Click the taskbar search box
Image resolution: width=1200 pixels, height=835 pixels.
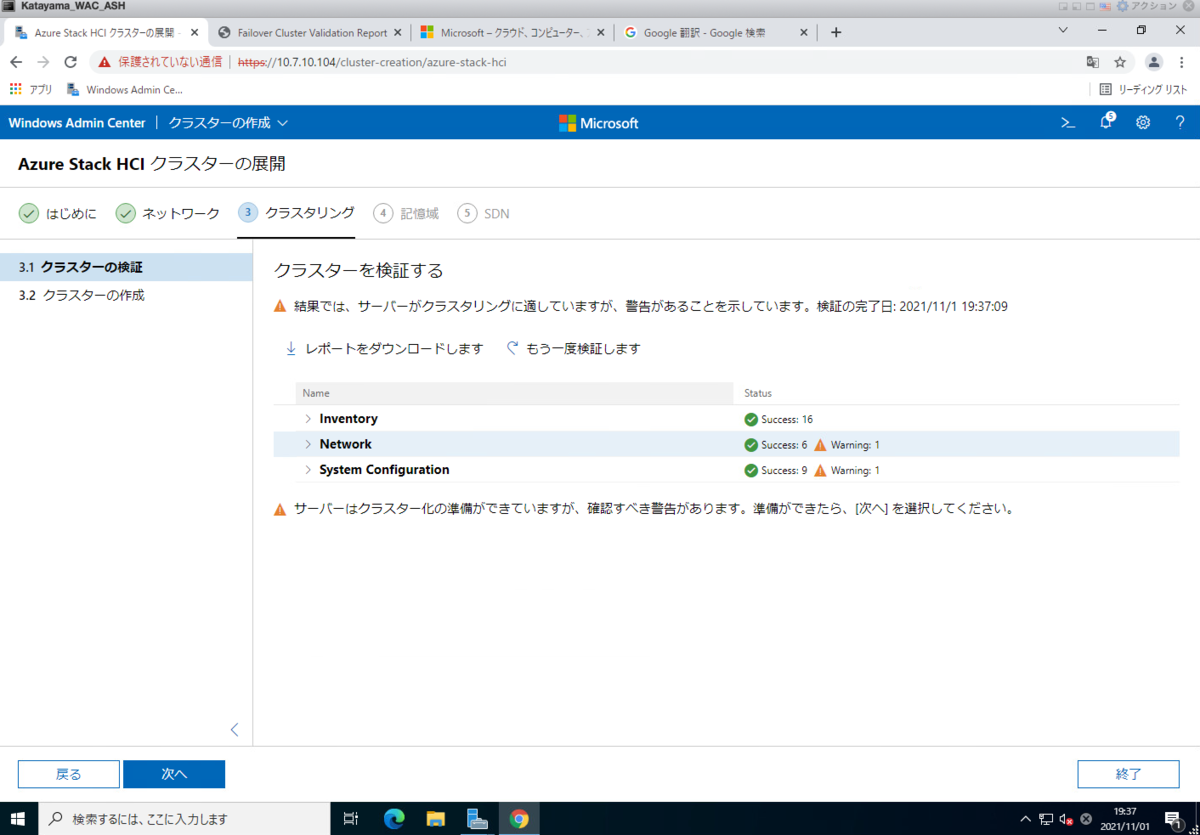[183, 818]
